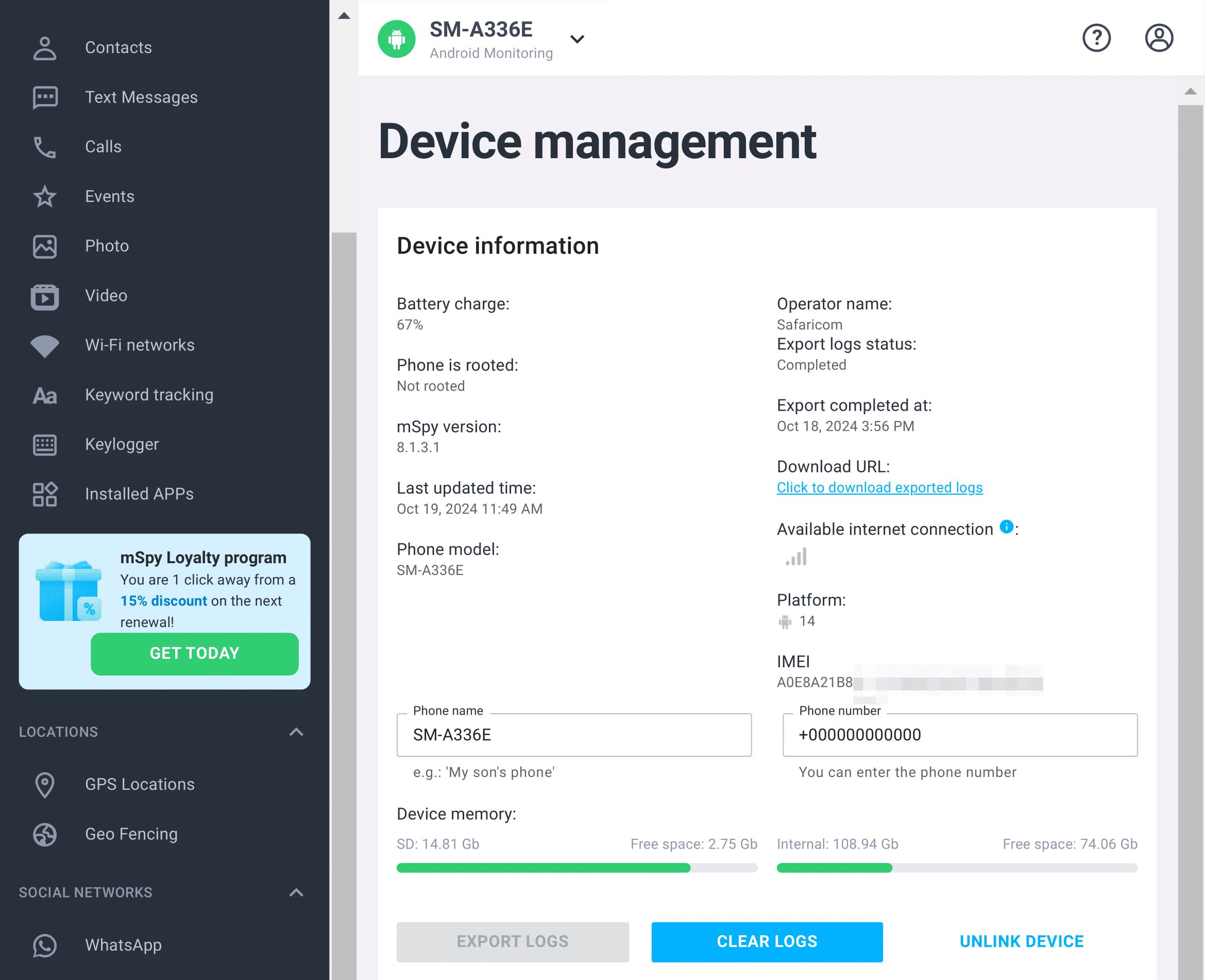The height and width of the screenshot is (980, 1205).
Task: Collapse the SOCIAL NETWORKS section
Action: pos(296,892)
